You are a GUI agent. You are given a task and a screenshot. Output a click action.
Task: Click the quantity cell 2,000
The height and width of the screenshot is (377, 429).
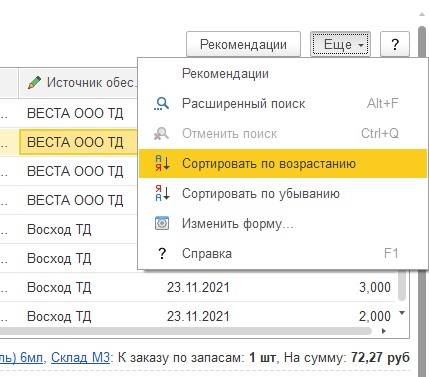tap(375, 316)
